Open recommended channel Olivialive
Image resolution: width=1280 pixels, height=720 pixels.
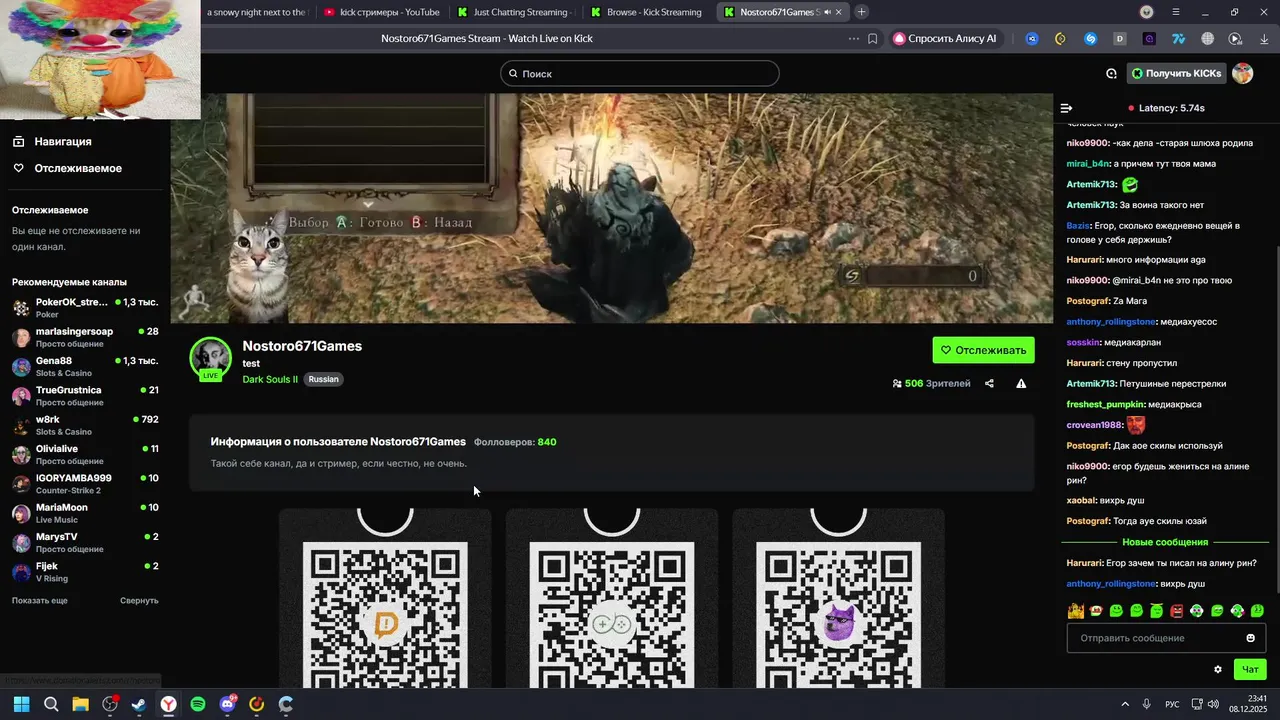click(84, 454)
